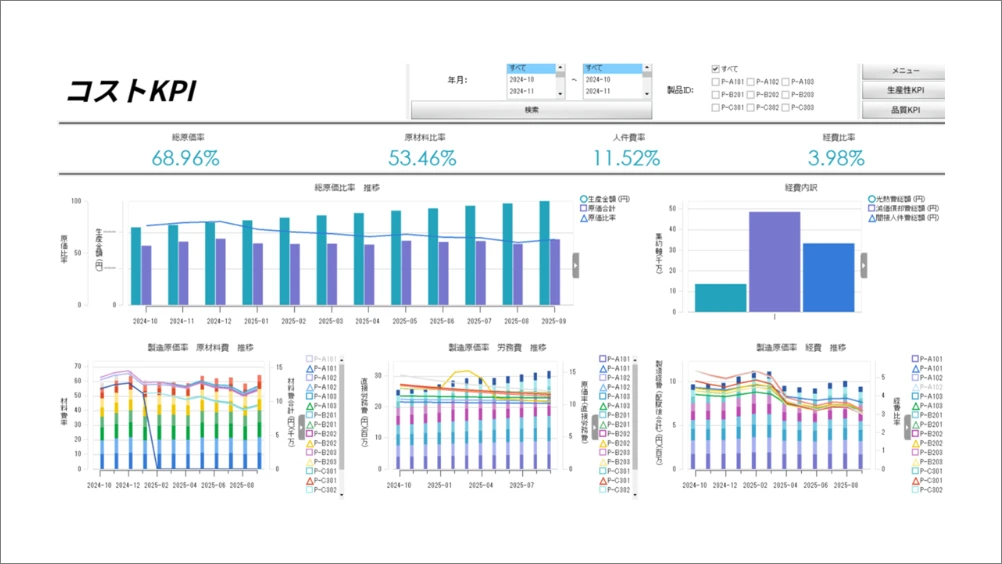Switch to the 生産性KPI page
Viewport: 1002px width, 564px height.
point(904,91)
